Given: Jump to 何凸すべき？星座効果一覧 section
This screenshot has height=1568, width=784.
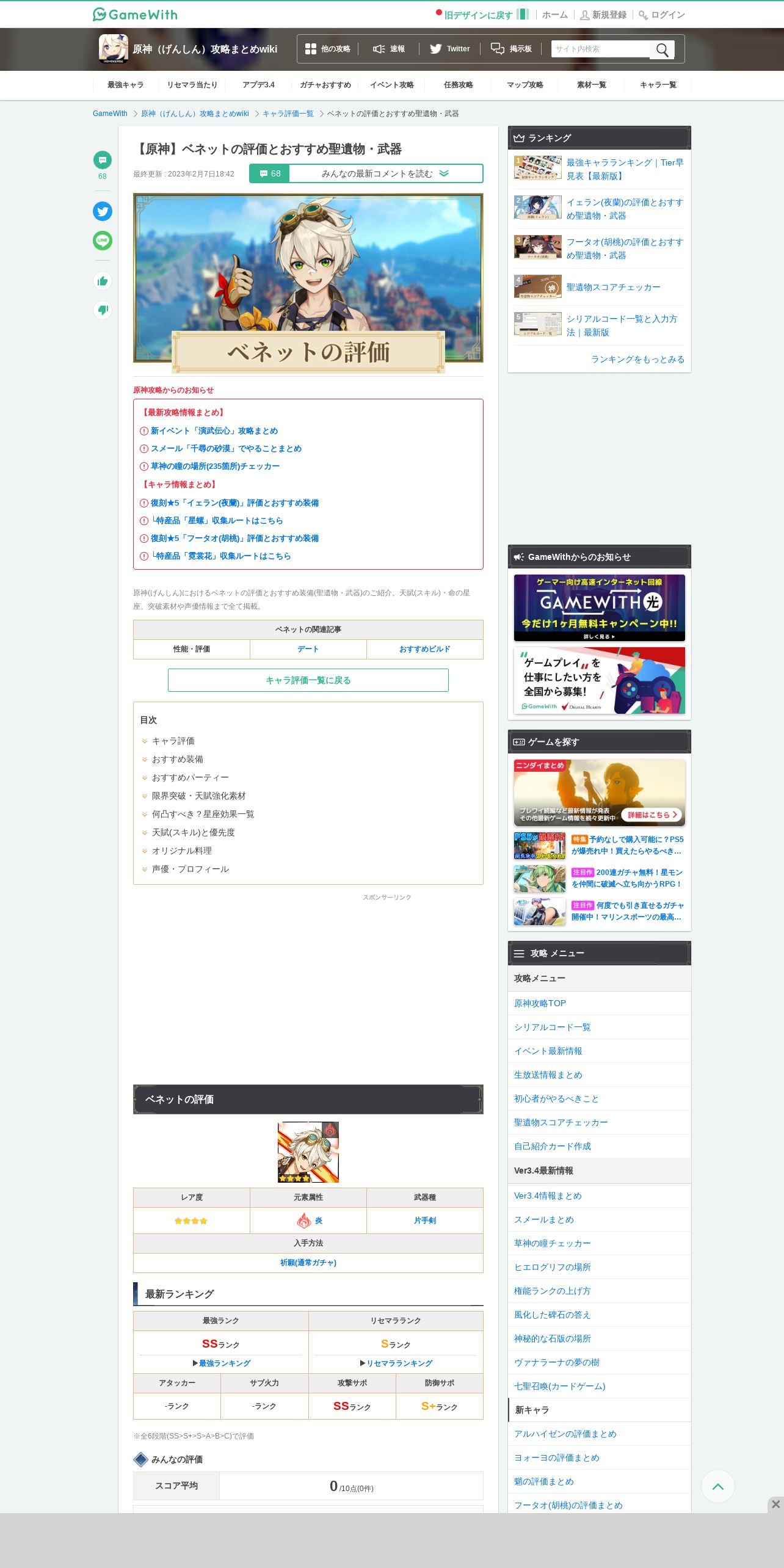Looking at the screenshot, I should point(203,814).
